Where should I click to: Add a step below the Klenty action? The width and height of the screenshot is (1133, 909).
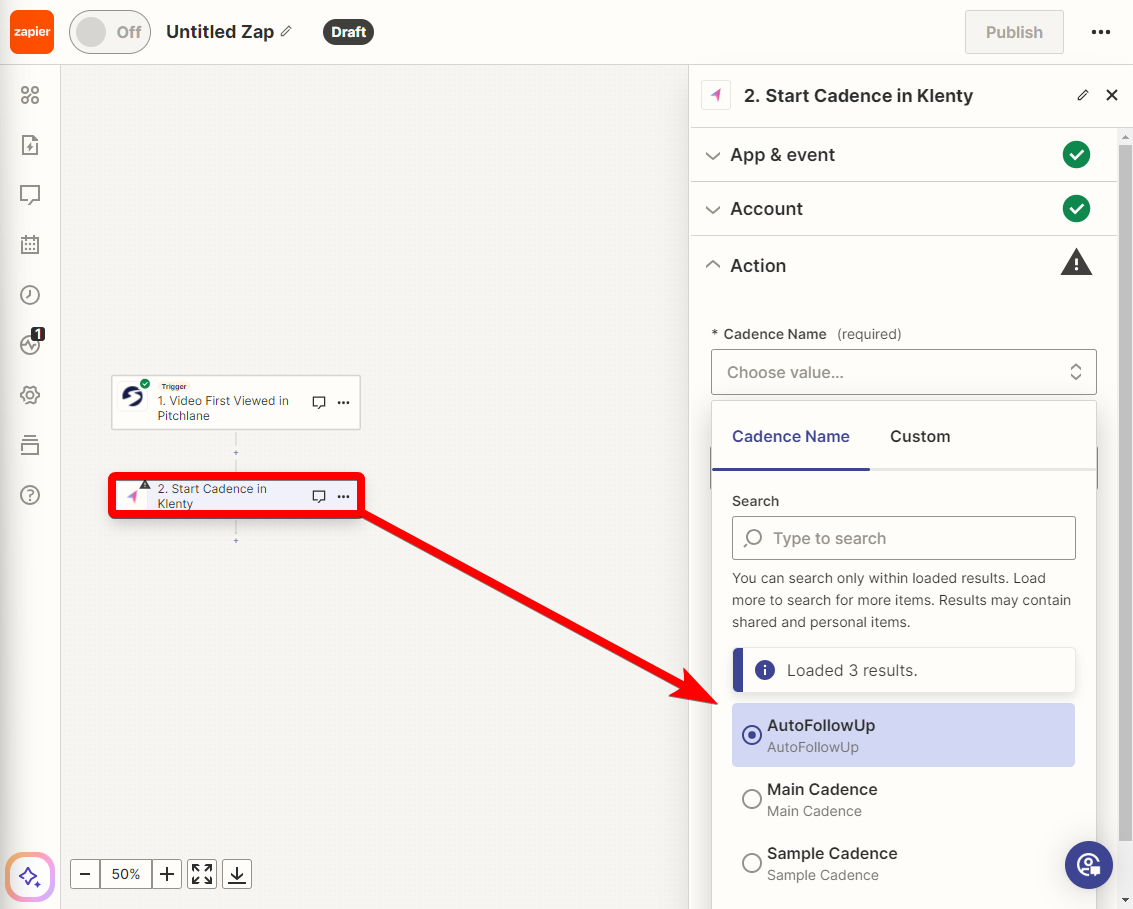click(236, 540)
